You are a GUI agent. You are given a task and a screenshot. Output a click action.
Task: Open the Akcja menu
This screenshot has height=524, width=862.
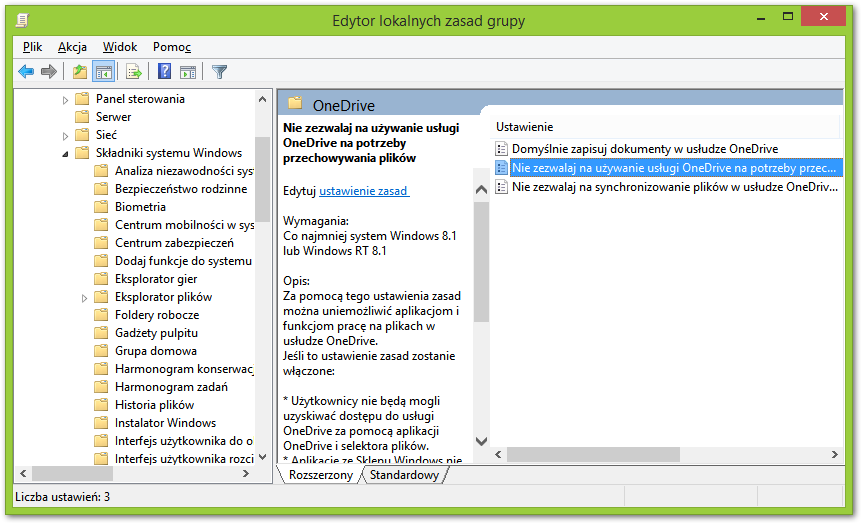point(73,47)
